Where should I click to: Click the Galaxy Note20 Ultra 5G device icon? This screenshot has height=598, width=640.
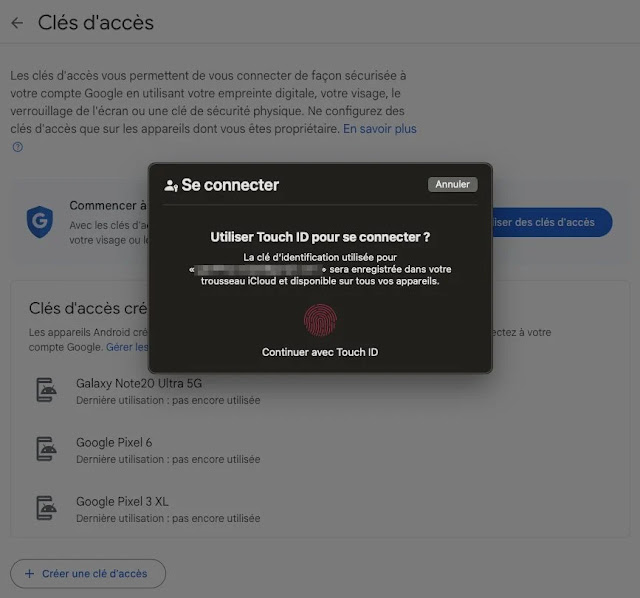[x=46, y=390]
